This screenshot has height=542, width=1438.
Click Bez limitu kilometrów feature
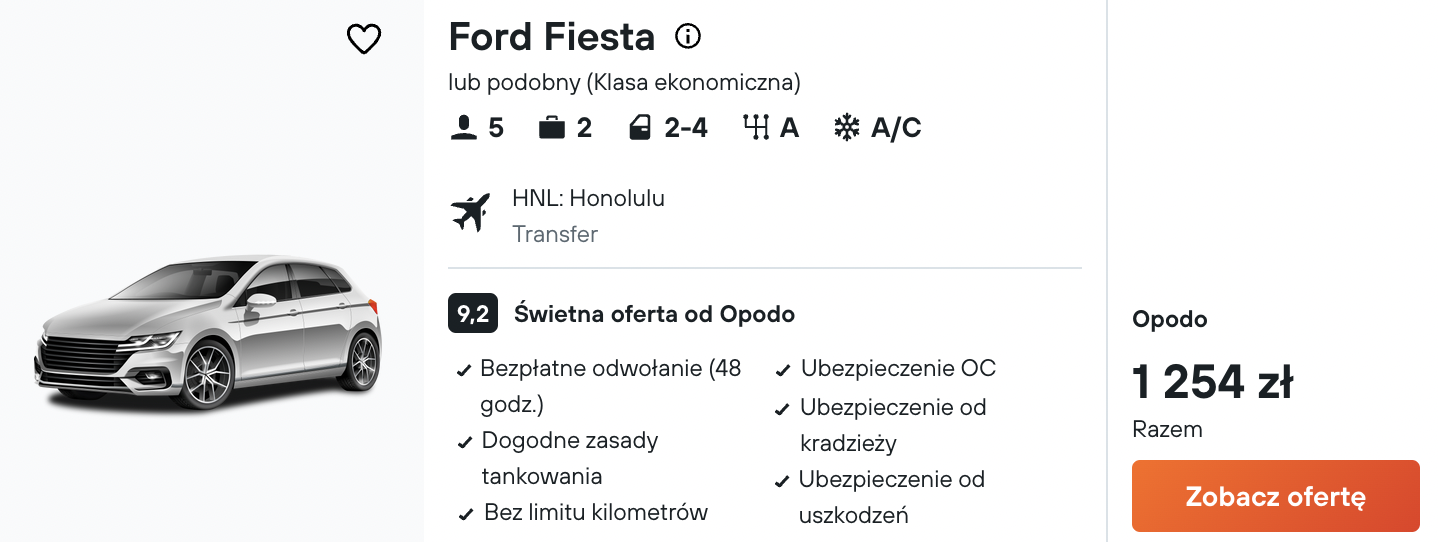[596, 513]
